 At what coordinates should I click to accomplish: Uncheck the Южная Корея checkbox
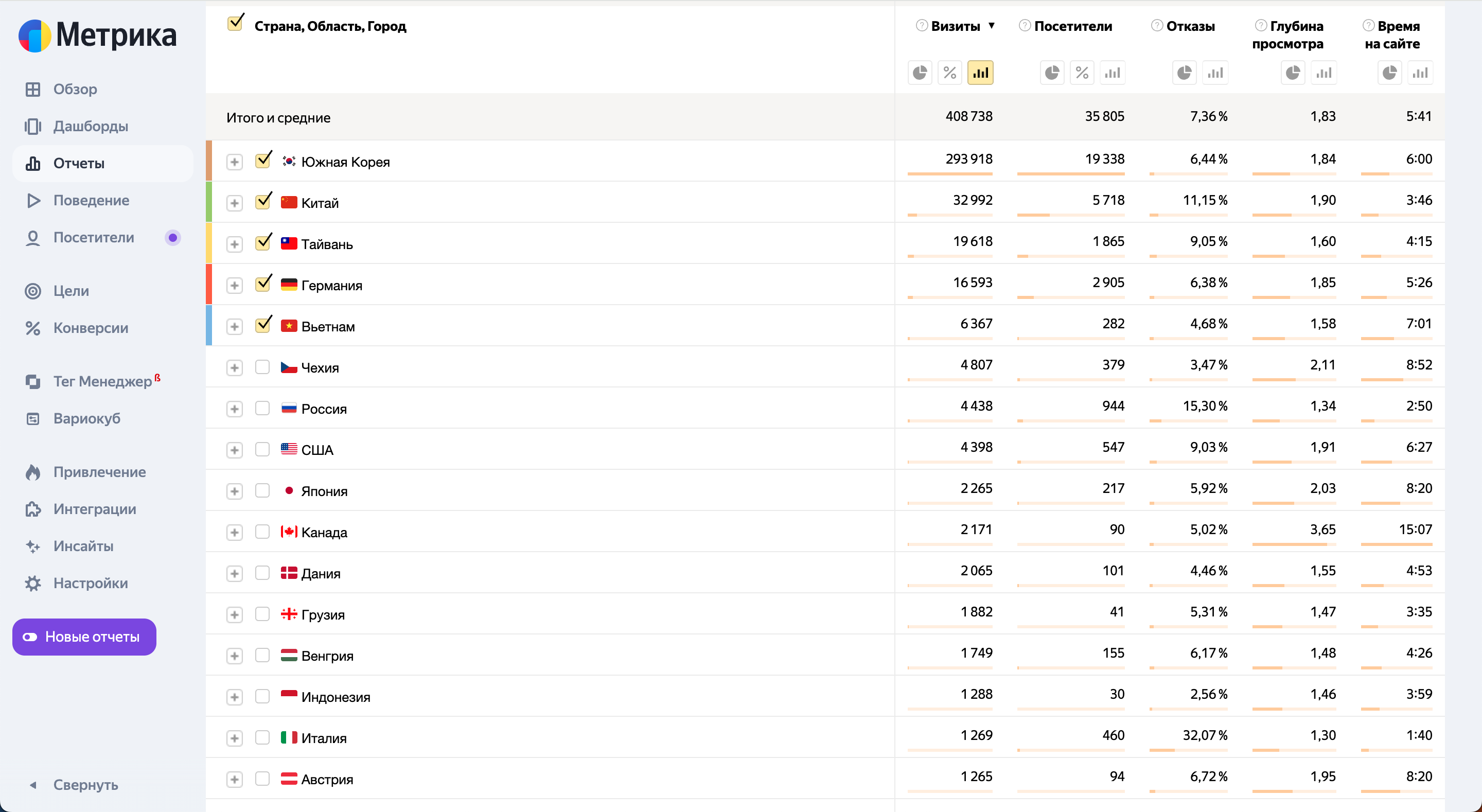(263, 161)
